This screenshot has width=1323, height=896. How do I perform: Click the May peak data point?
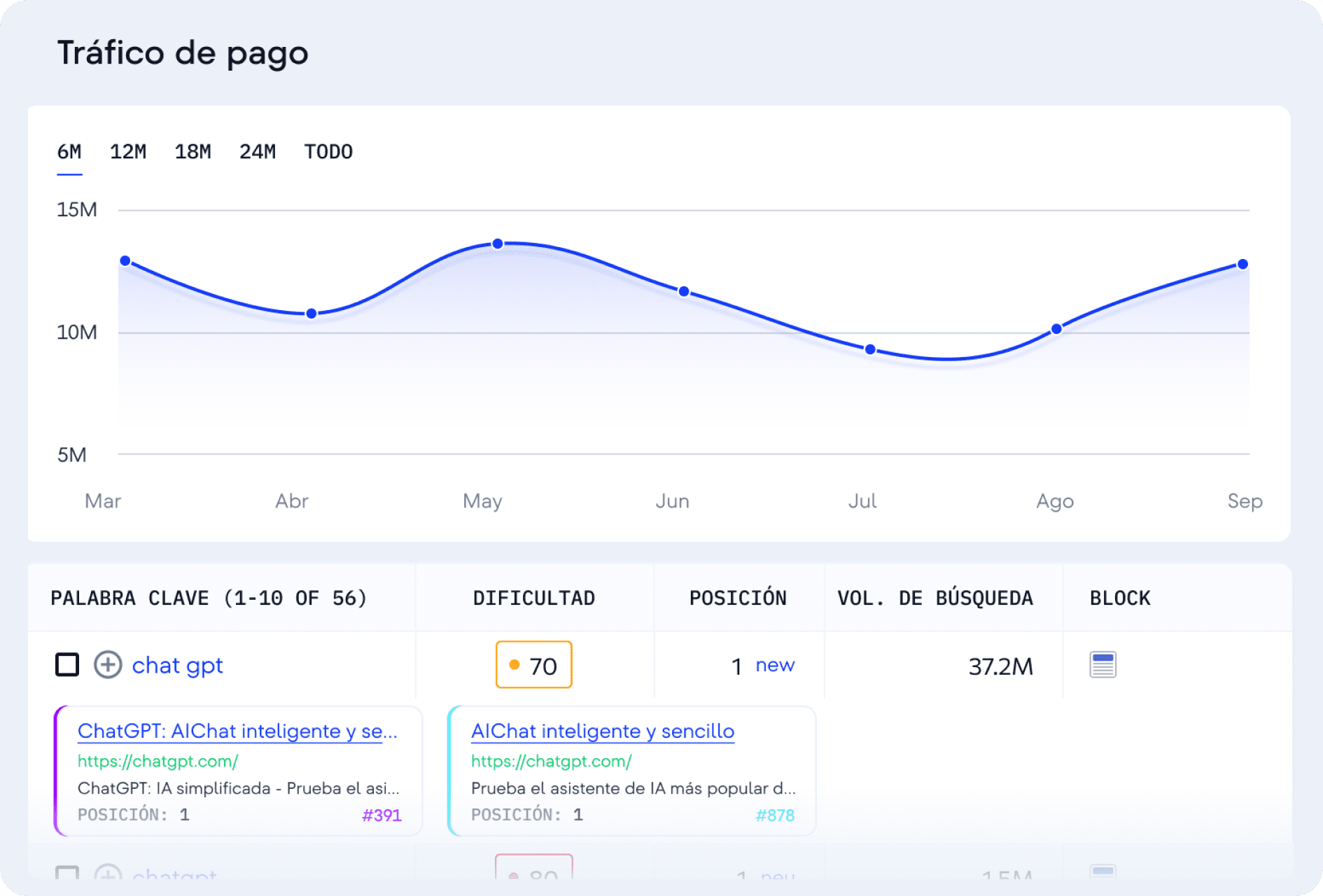pos(498,244)
